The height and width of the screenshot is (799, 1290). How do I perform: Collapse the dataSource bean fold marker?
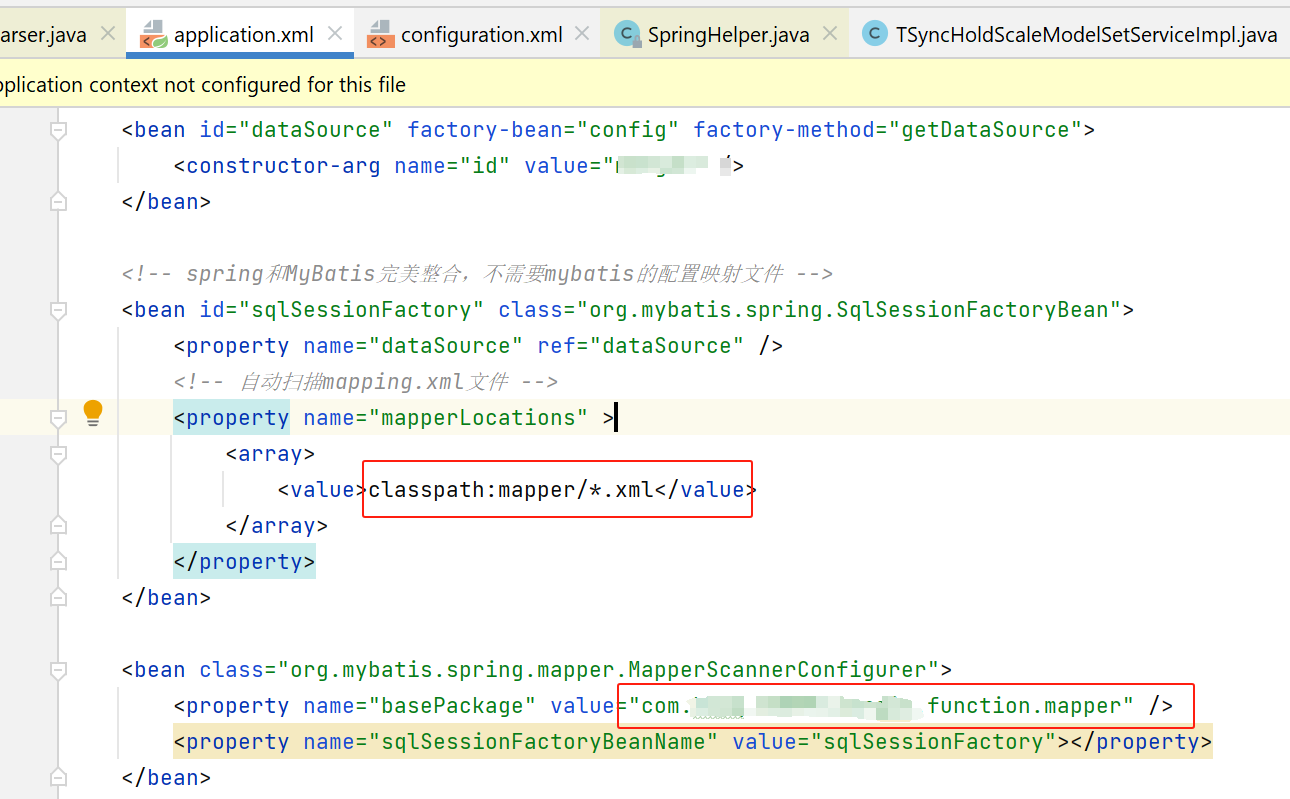[x=58, y=130]
